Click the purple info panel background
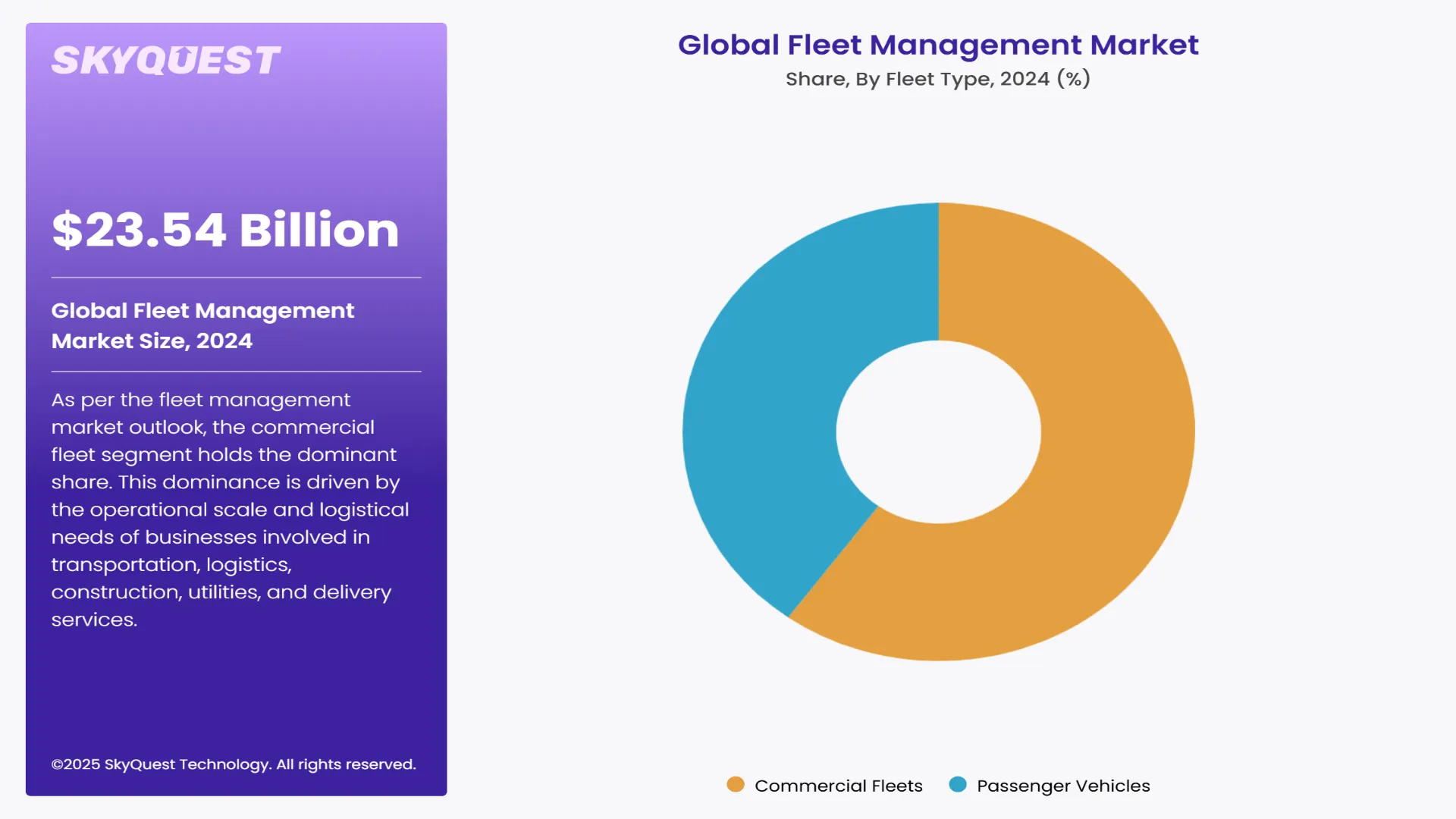Viewport: 1456px width, 819px height. pyautogui.click(x=236, y=152)
